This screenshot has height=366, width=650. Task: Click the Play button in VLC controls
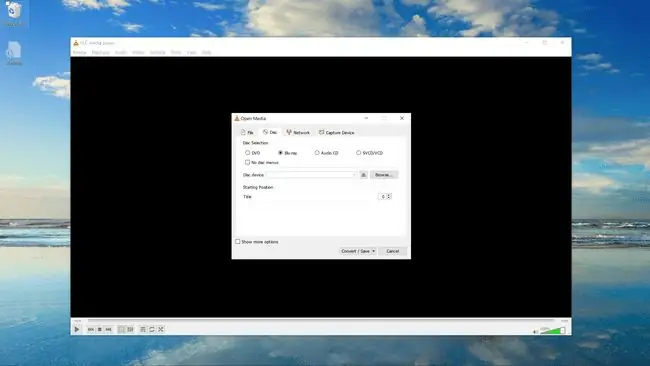coord(77,329)
